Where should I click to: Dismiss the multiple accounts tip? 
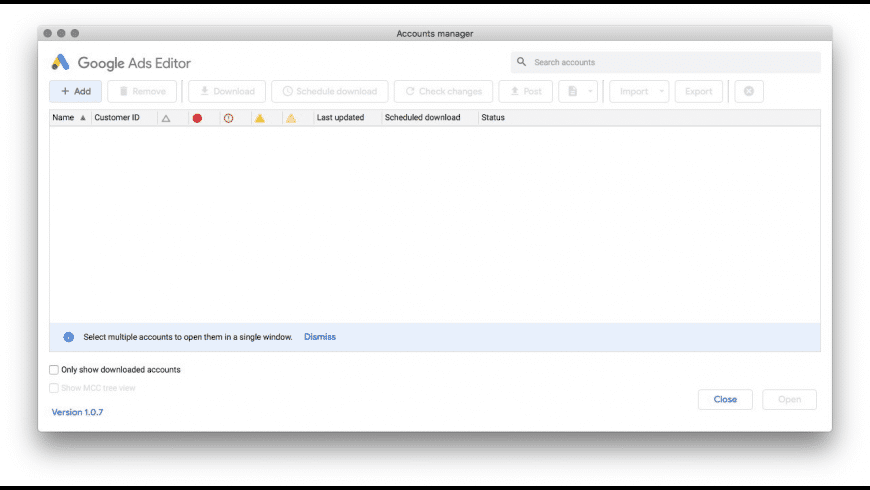[x=320, y=337]
